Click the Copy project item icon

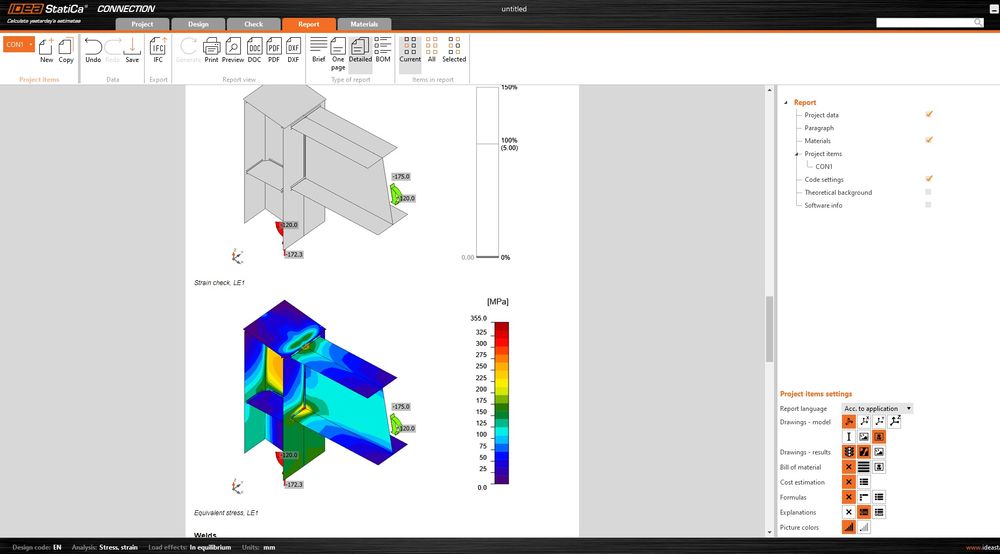pos(66,50)
